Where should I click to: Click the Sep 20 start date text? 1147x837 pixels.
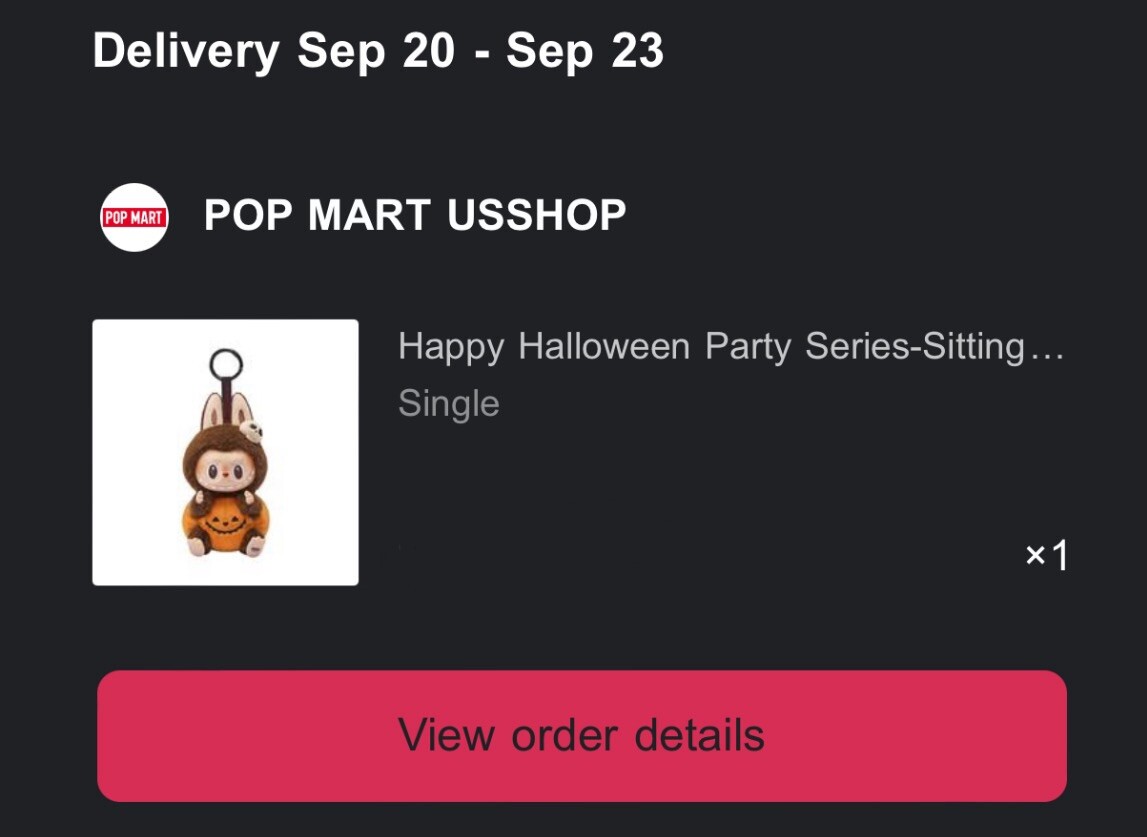click(x=376, y=50)
